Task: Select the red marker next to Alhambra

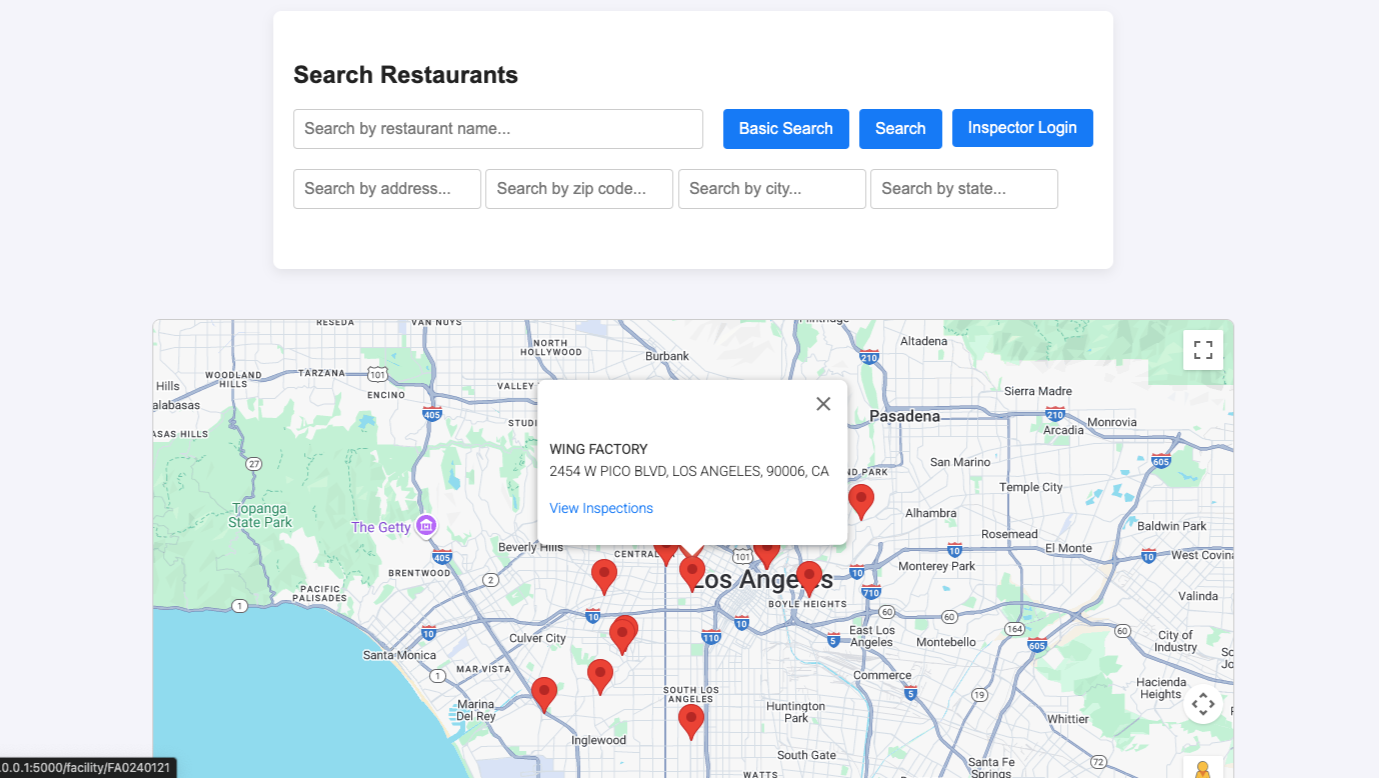Action: point(861,502)
